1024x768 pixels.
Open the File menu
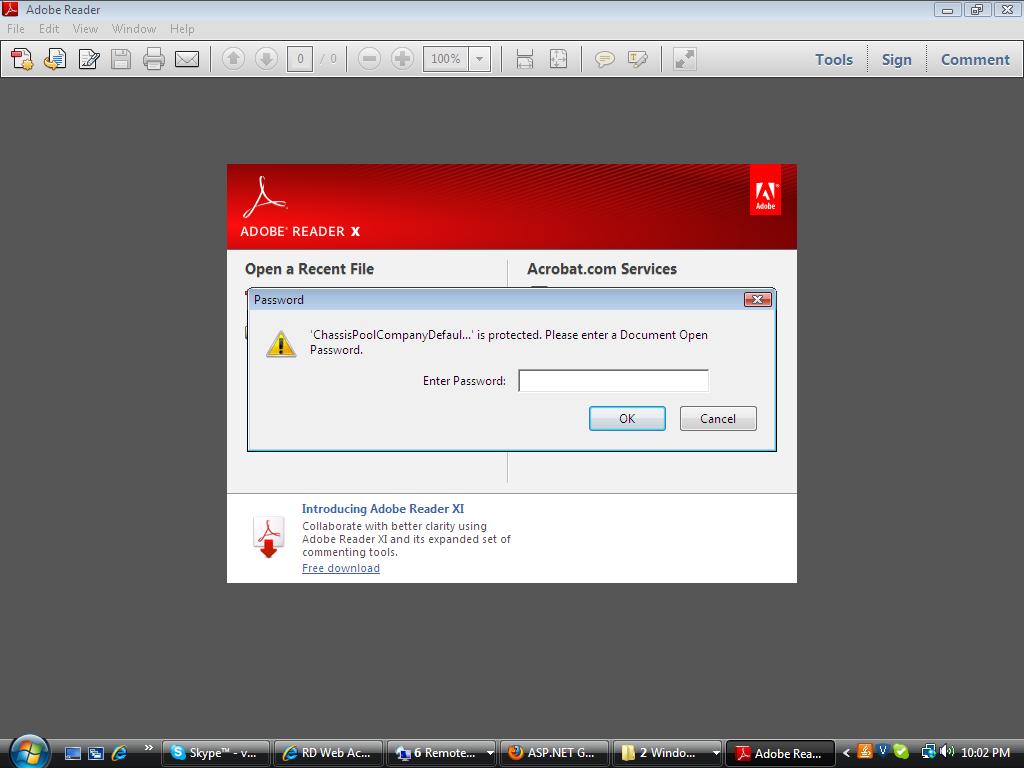point(16,29)
